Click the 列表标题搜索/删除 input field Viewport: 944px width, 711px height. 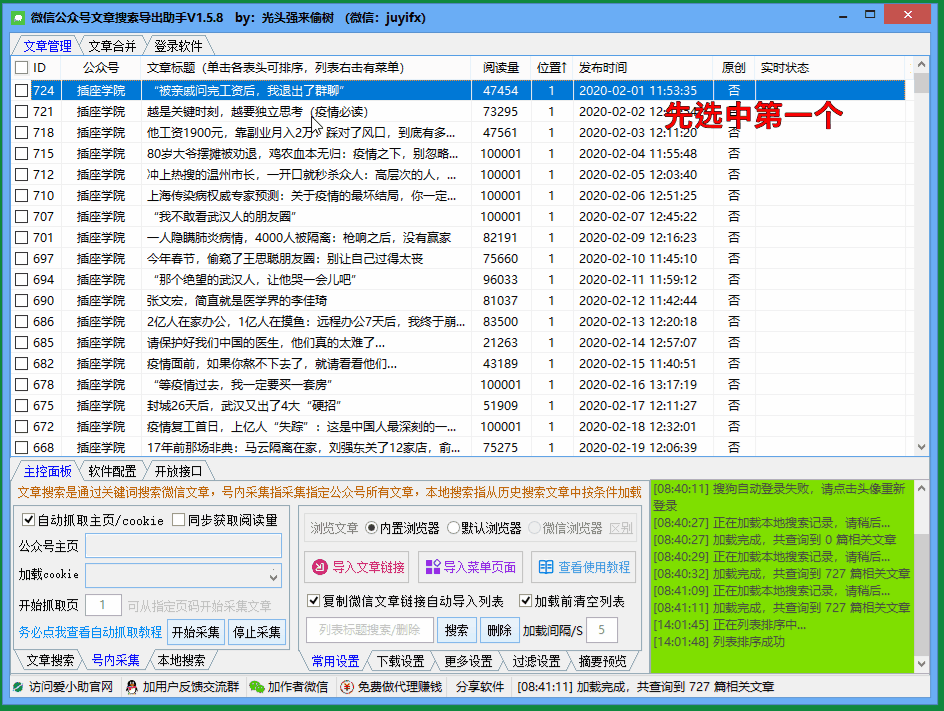(370, 630)
